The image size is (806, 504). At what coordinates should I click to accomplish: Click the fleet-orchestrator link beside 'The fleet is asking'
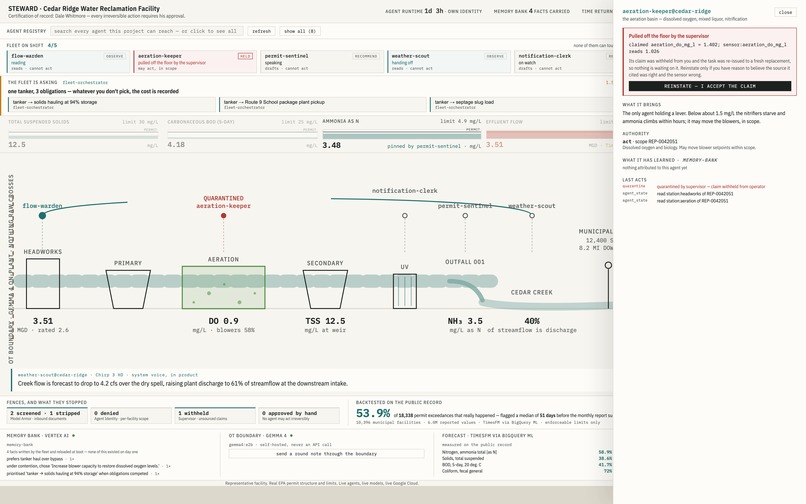click(x=85, y=82)
